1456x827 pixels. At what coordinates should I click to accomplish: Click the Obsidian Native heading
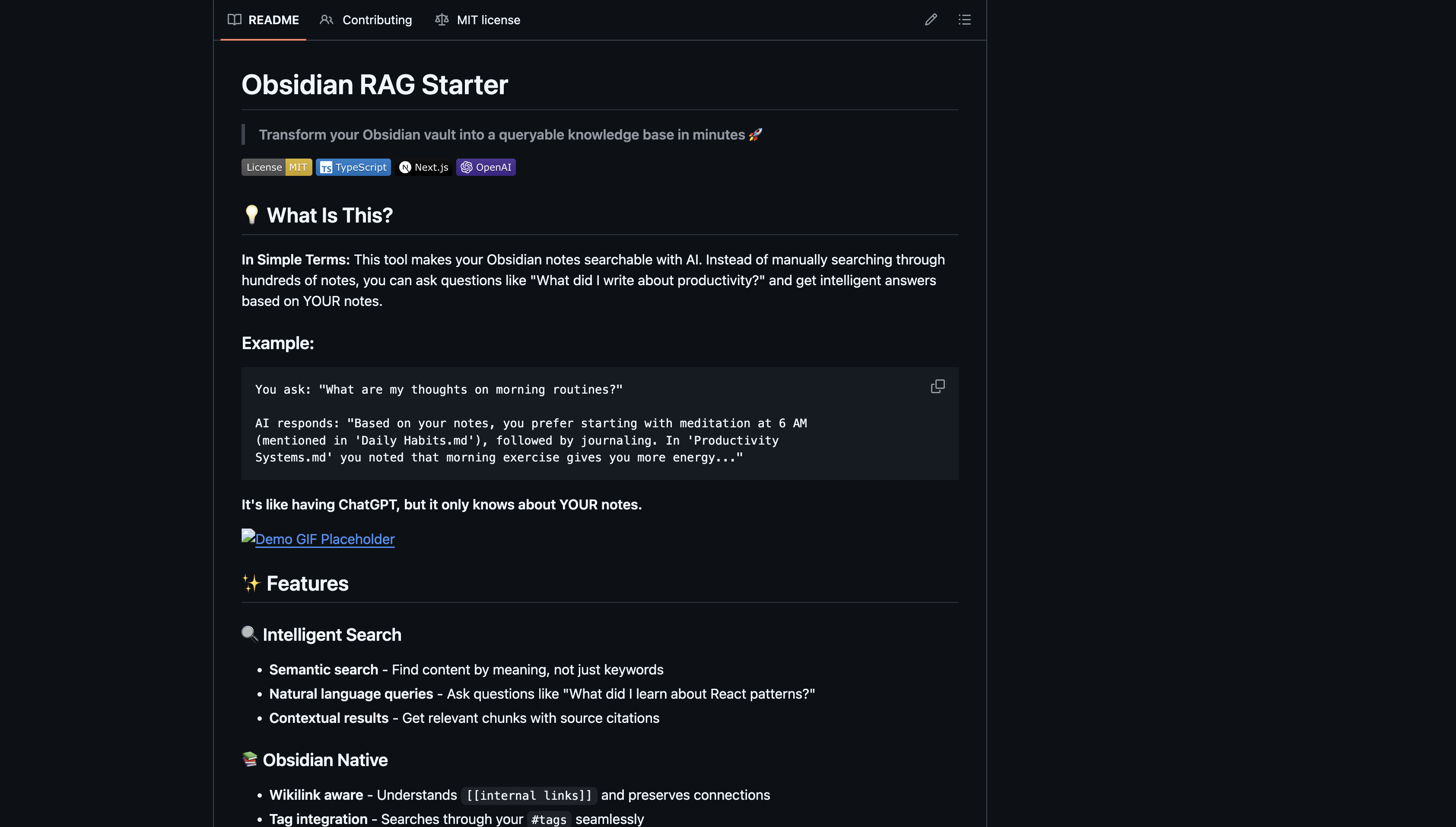click(315, 760)
